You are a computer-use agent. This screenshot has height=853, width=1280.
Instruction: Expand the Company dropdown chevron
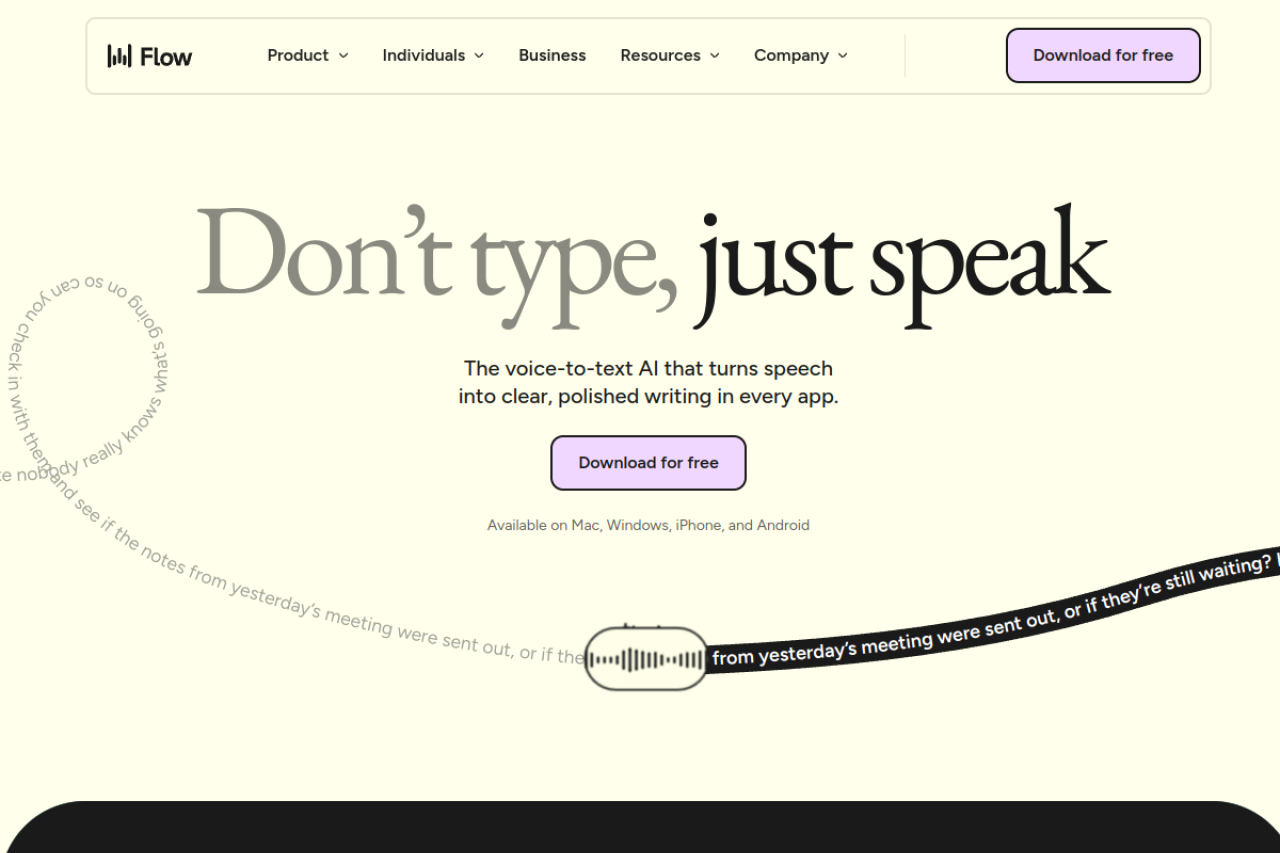click(842, 56)
